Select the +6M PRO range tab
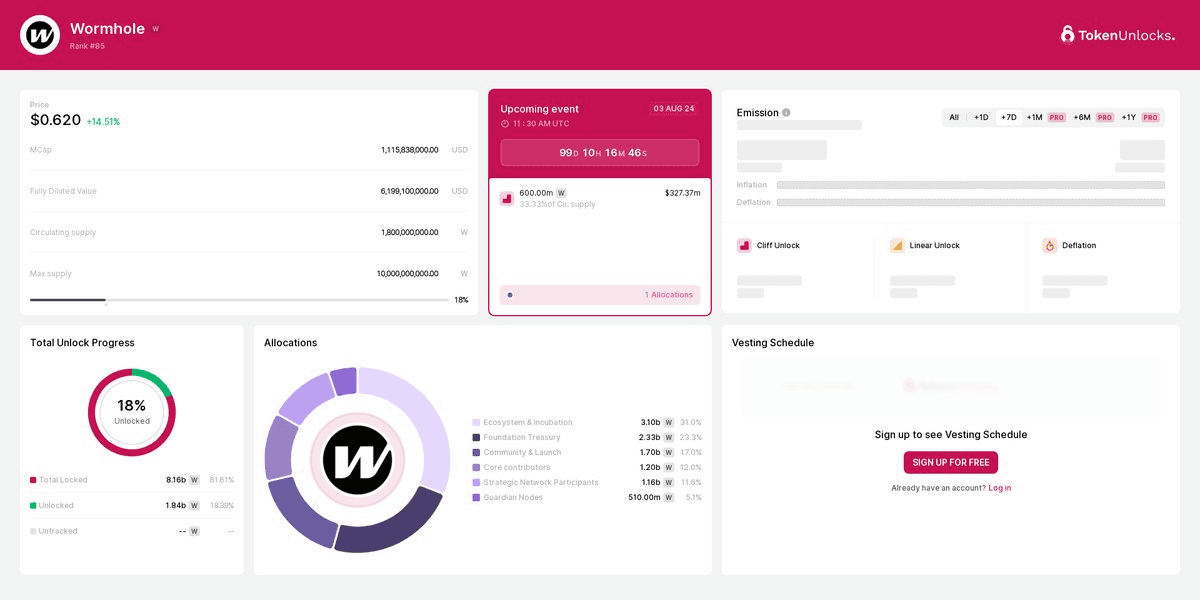1200x600 pixels. pyautogui.click(x=1093, y=117)
